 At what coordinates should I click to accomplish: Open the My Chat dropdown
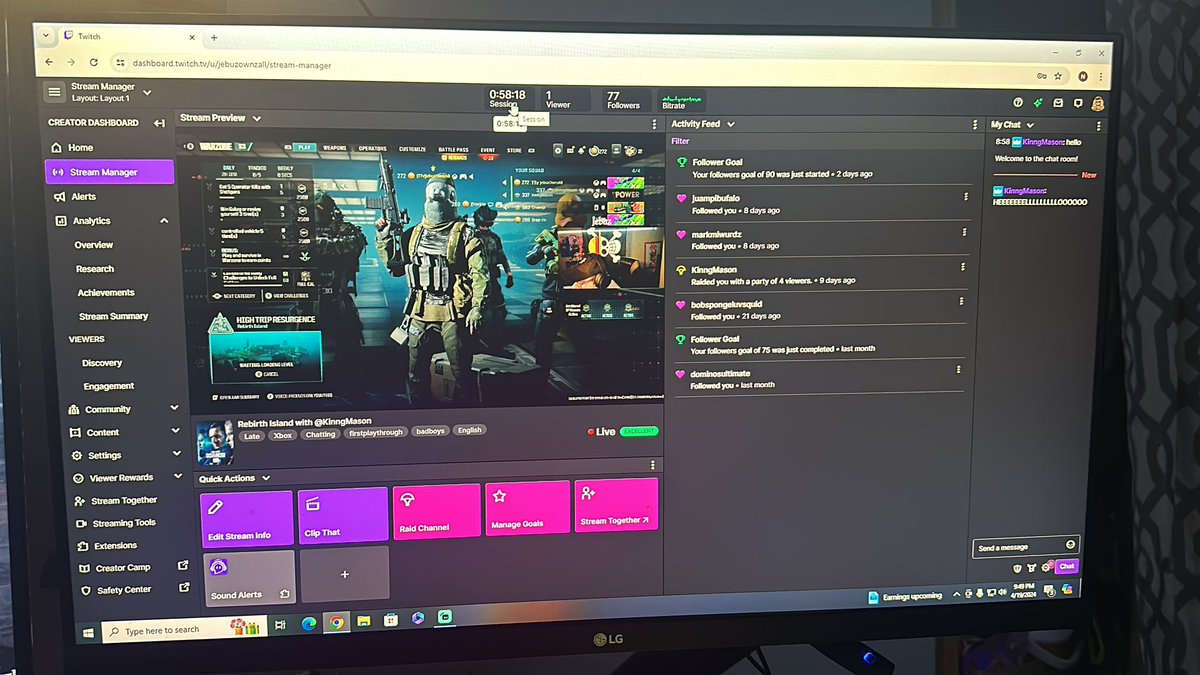tap(1030, 125)
